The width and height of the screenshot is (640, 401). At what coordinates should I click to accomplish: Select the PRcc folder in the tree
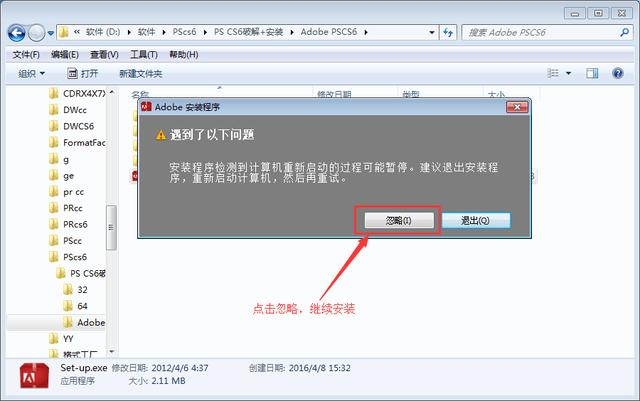pyautogui.click(x=66, y=208)
